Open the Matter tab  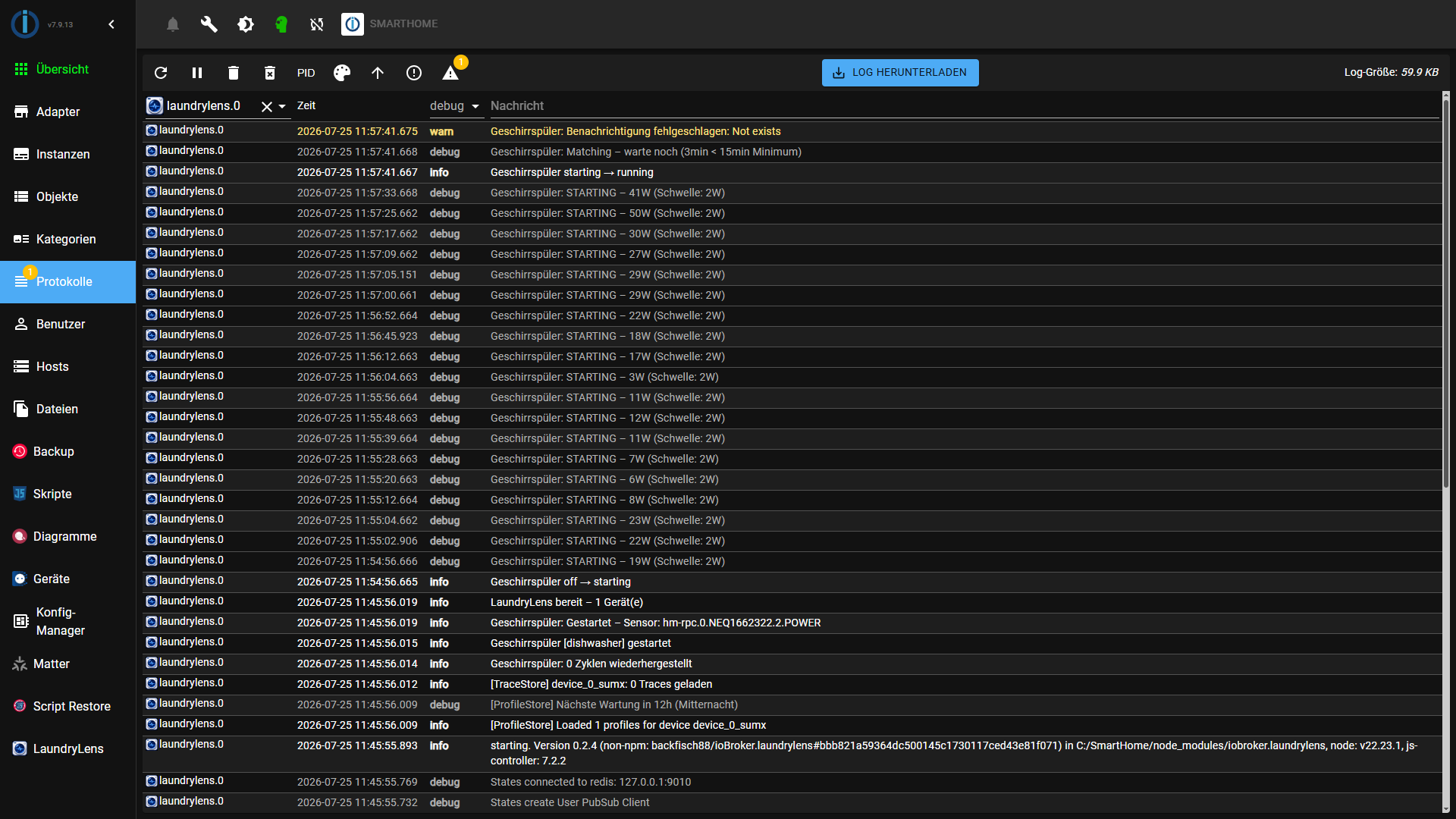(x=67, y=664)
